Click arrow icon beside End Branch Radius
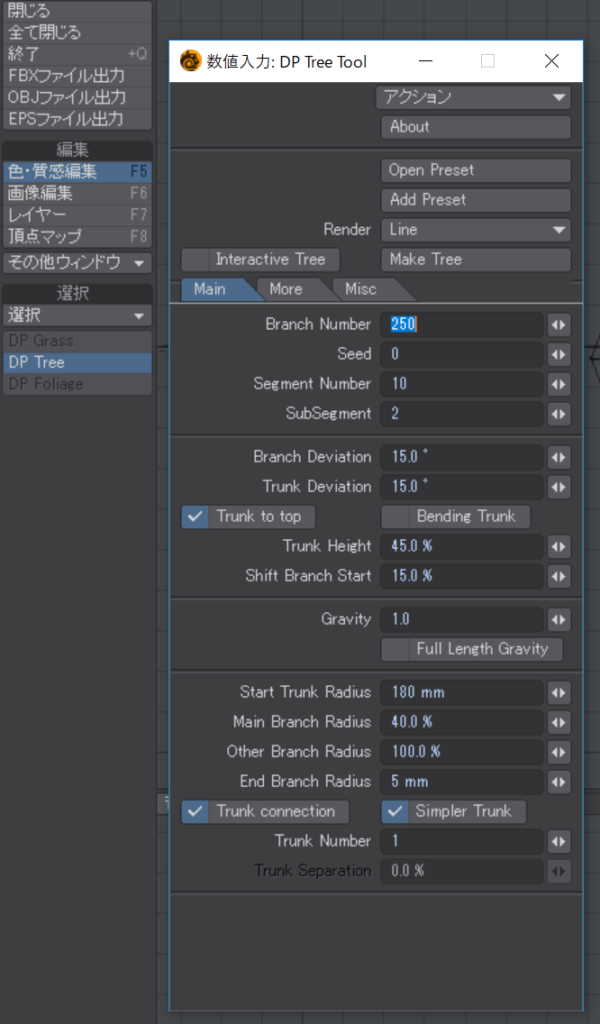This screenshot has height=1024, width=600. (559, 782)
